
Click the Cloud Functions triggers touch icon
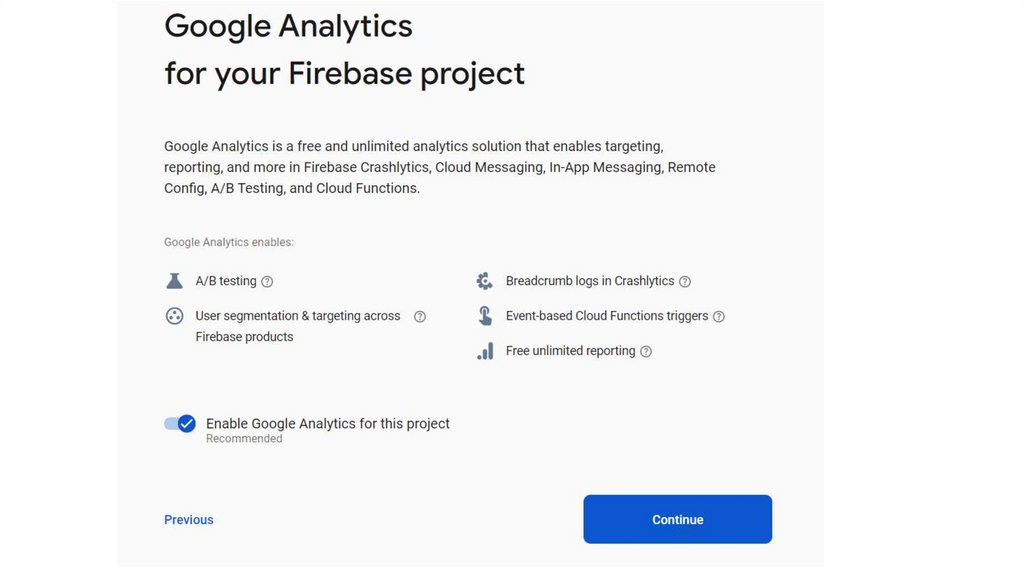click(x=485, y=316)
